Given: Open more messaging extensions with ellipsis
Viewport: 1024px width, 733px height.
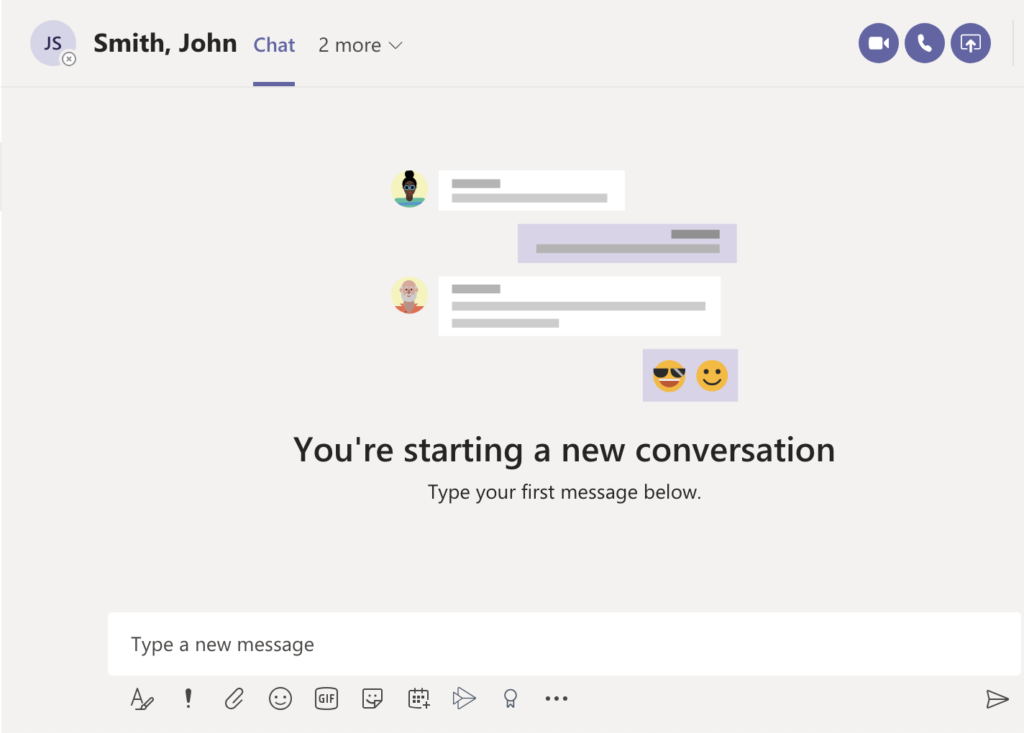Looking at the screenshot, I should click(556, 698).
